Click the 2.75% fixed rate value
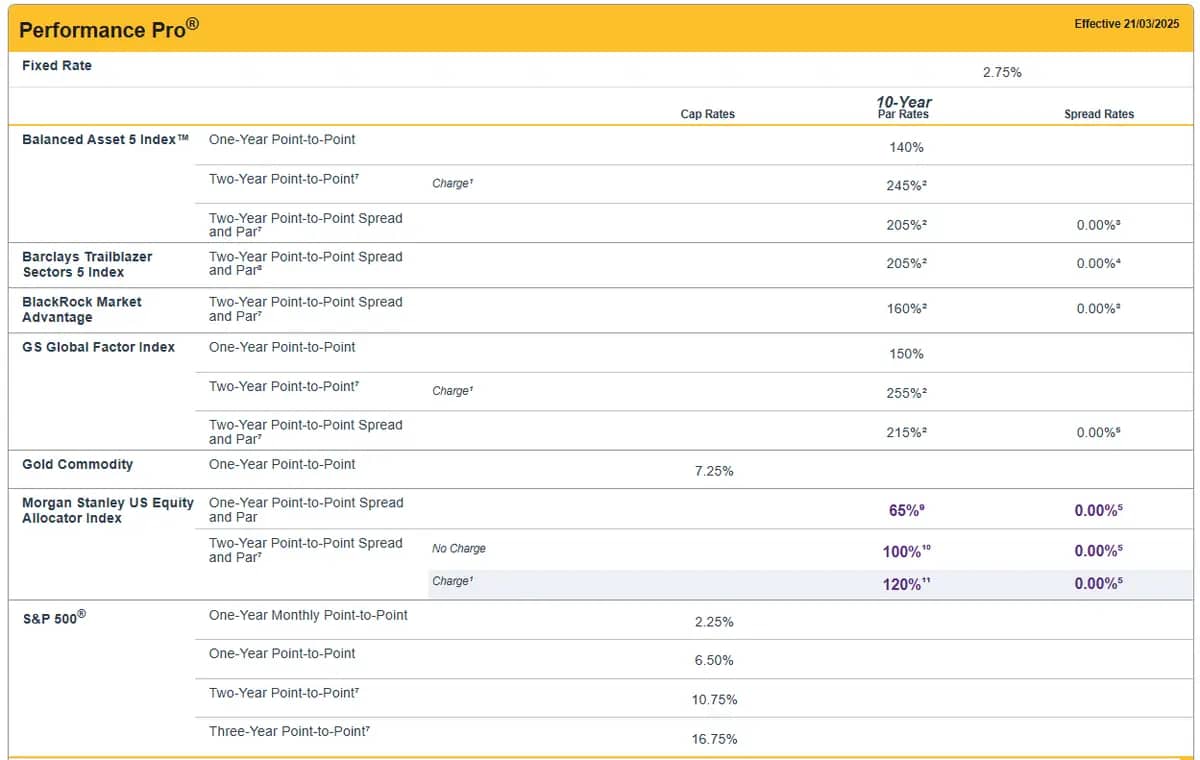The image size is (1200, 760). (x=1002, y=73)
